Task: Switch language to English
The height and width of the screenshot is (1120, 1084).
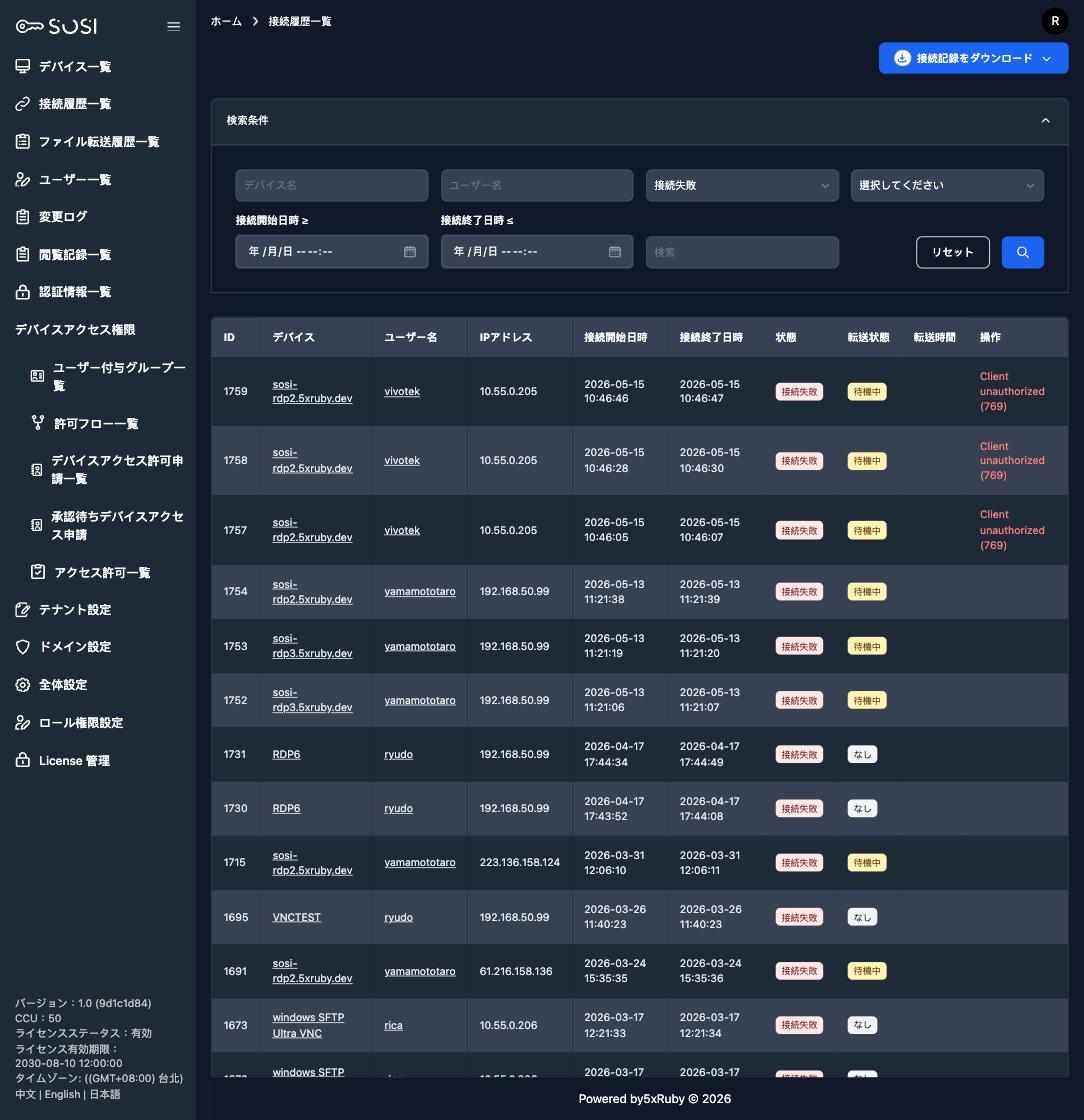Action: [62, 1094]
